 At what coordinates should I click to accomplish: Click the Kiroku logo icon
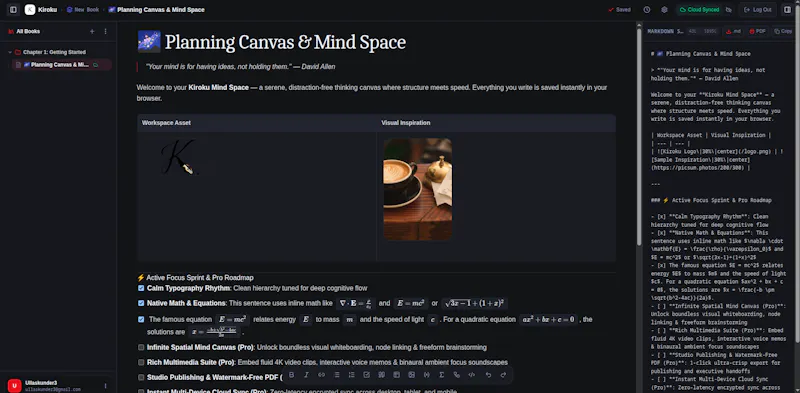pyautogui.click(x=30, y=10)
